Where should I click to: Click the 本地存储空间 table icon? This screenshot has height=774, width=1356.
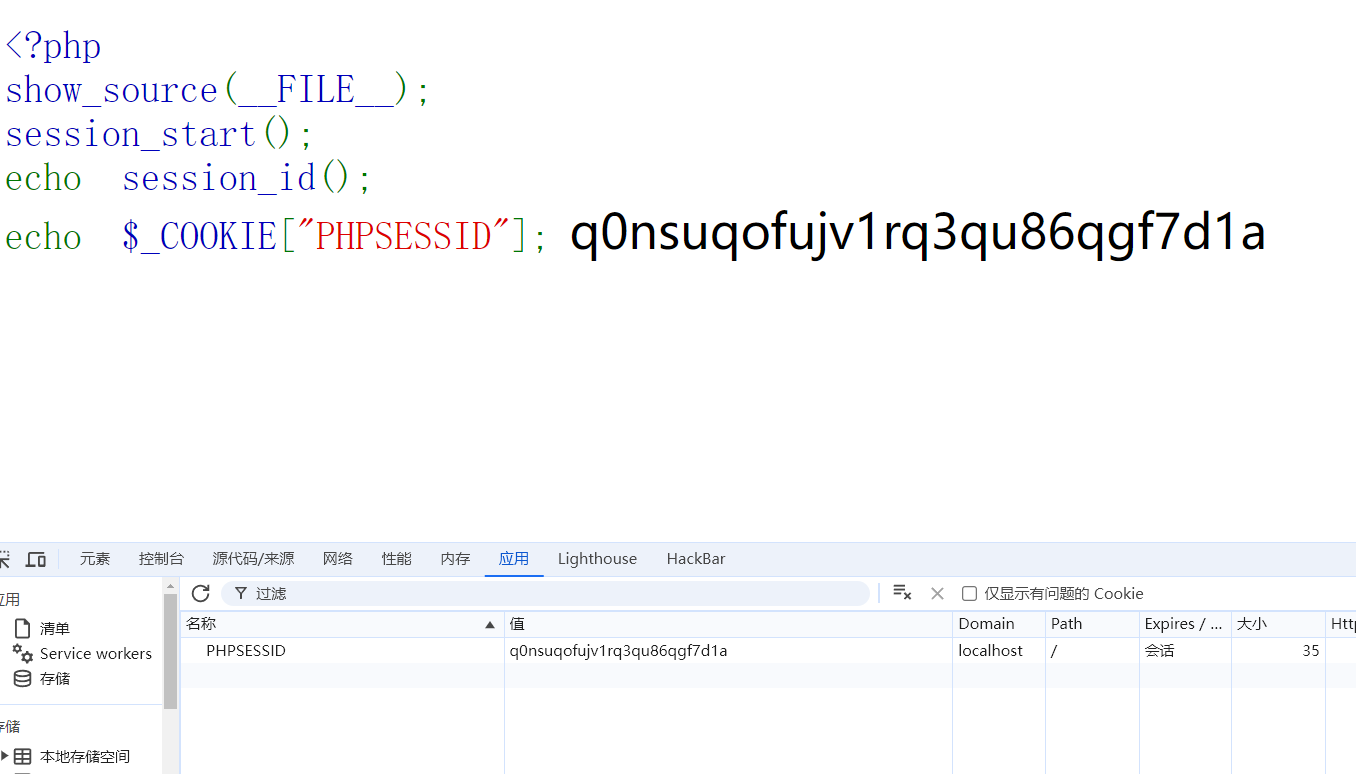click(22, 756)
